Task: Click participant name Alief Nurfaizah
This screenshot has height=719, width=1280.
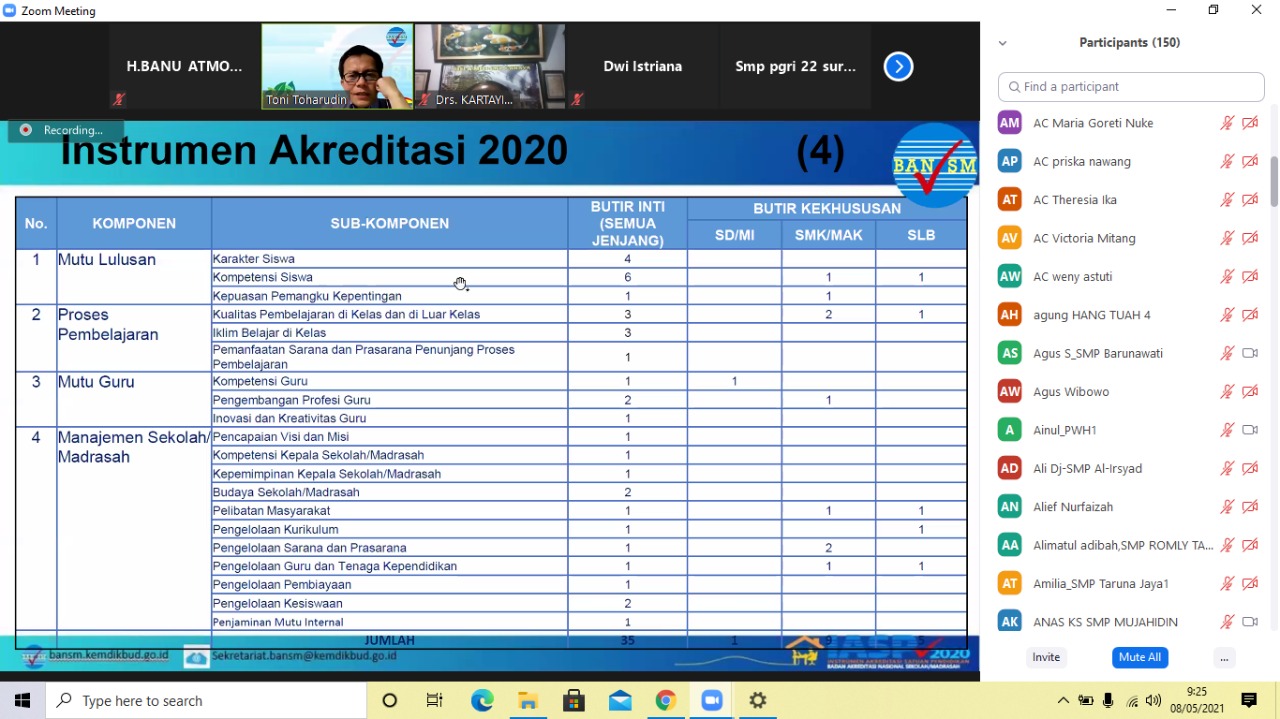Action: pos(1073,507)
